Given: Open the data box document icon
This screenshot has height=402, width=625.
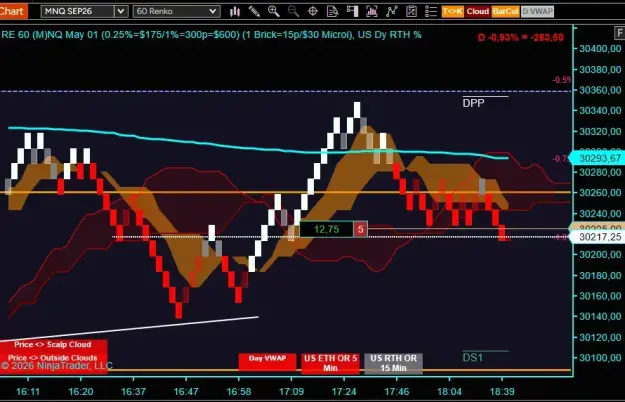Looking at the screenshot, I should click(x=332, y=12).
